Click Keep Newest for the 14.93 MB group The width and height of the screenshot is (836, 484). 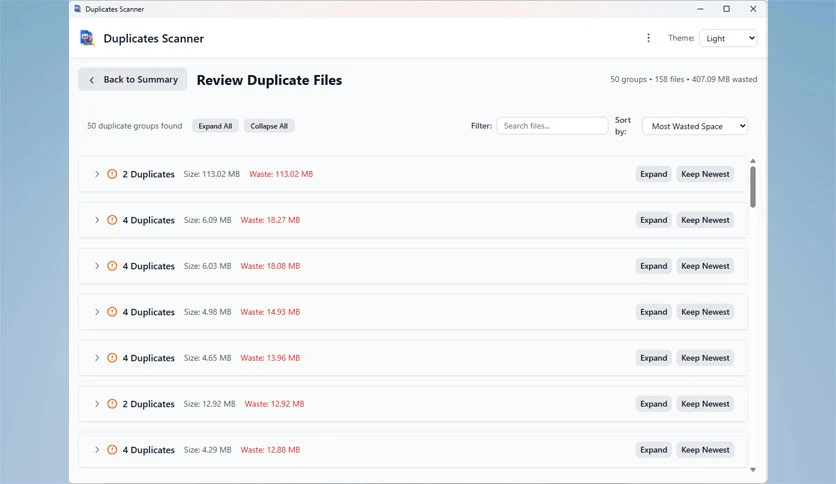click(705, 312)
